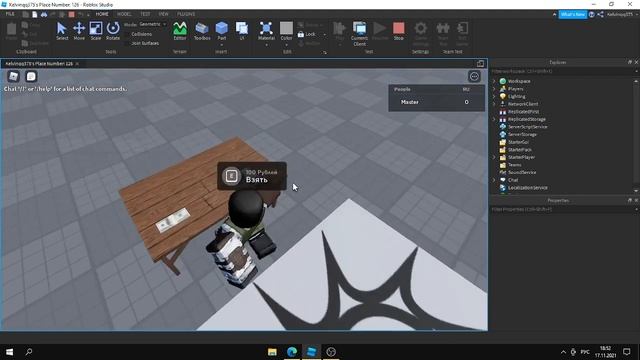Select SoundService in Explorer
The height and width of the screenshot is (360, 640).
click(x=522, y=172)
